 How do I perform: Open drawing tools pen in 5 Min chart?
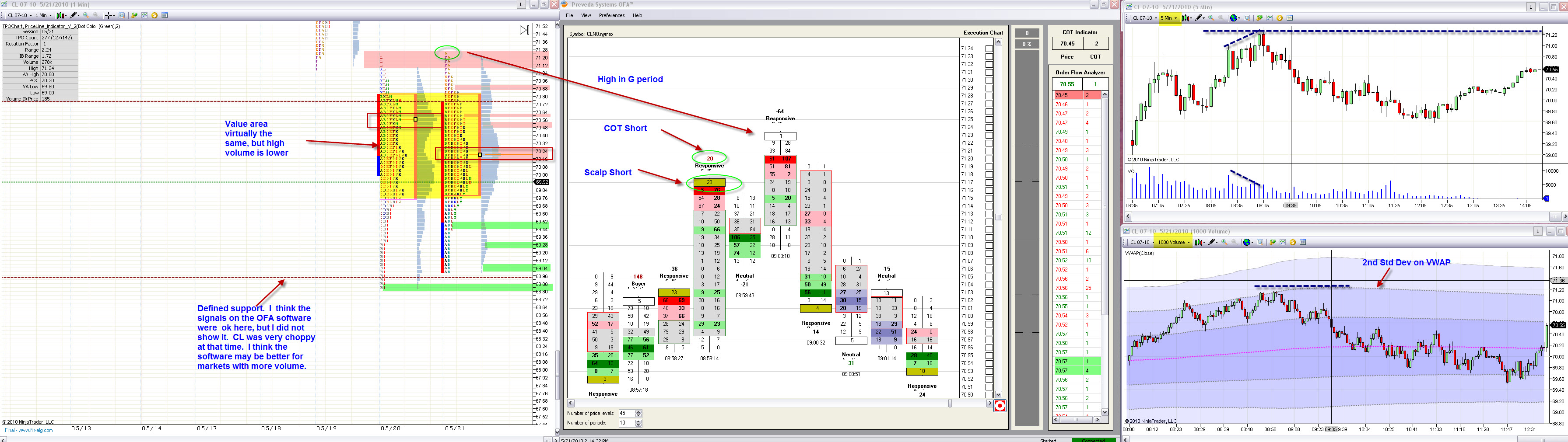(1199, 17)
